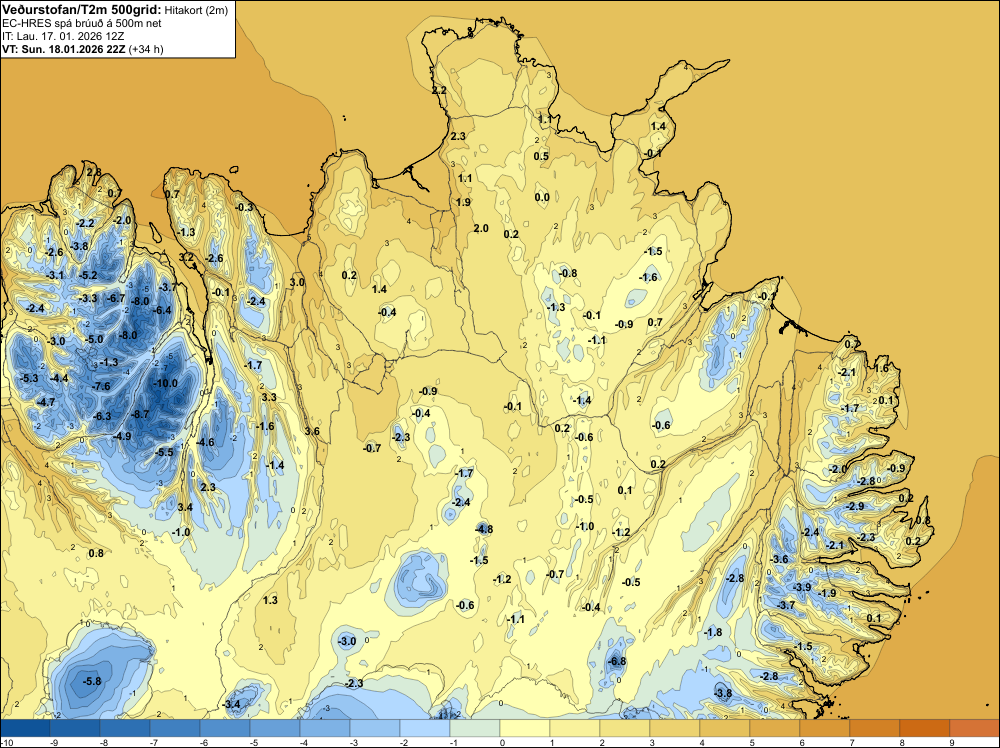The width and height of the screenshot is (1000, 748).
Task: Click the legend swatch between 0 and 1
Action: tap(525, 728)
